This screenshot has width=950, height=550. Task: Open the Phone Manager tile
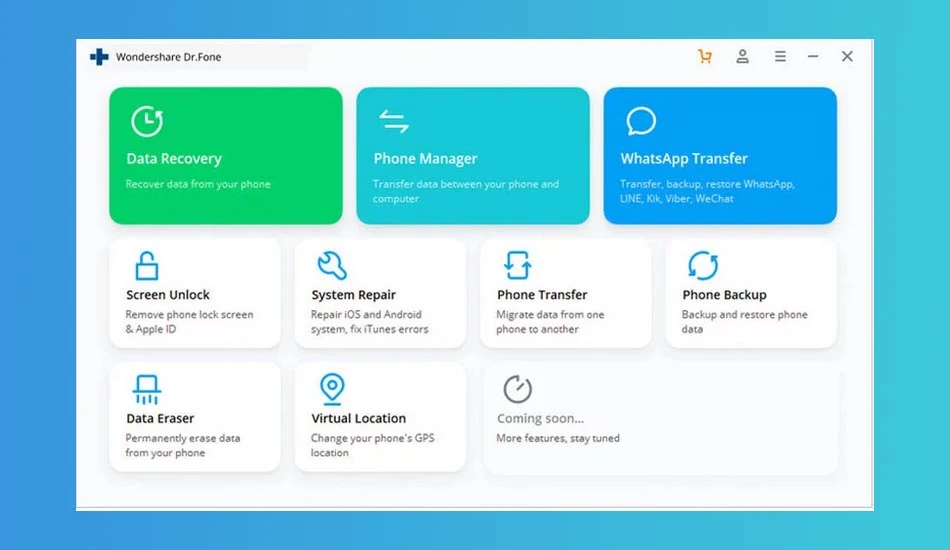pos(473,156)
